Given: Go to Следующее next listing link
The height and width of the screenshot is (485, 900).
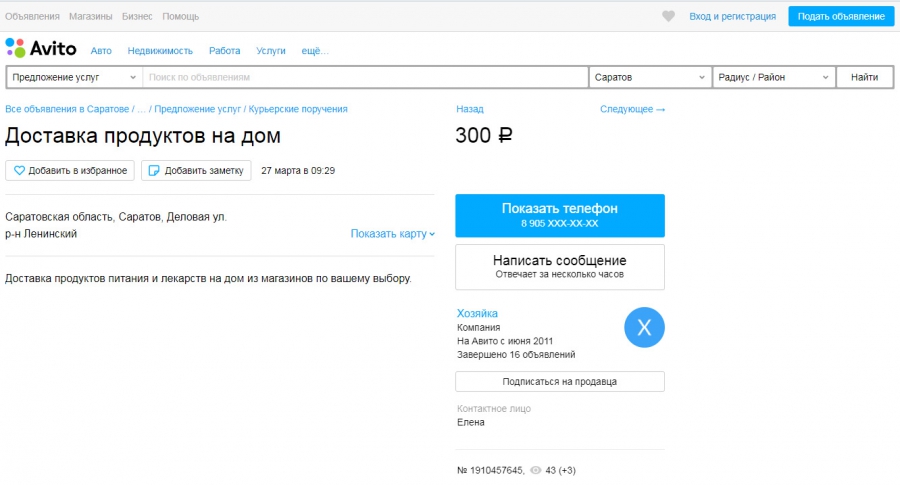Looking at the screenshot, I should coord(632,109).
